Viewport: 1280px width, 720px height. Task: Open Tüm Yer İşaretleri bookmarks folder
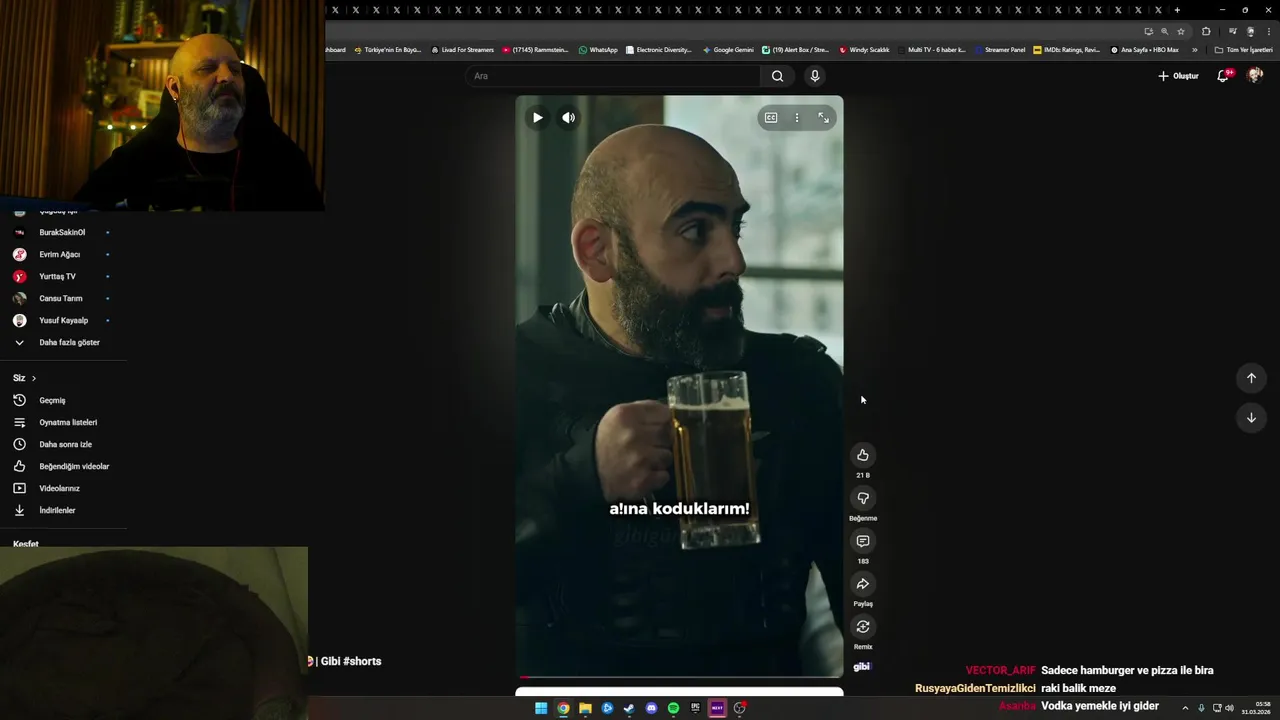point(1243,49)
